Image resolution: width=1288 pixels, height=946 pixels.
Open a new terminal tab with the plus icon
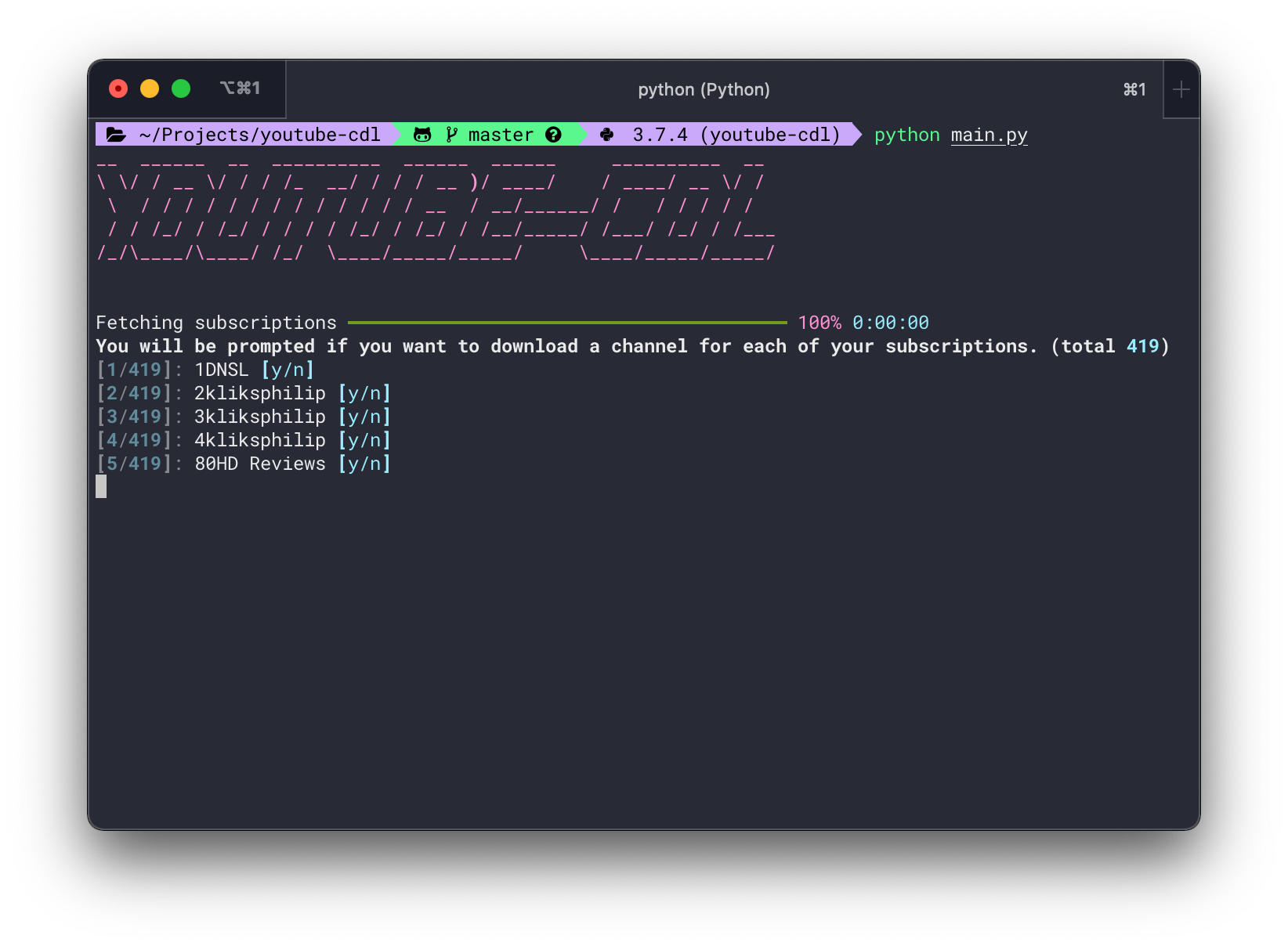tap(1180, 89)
